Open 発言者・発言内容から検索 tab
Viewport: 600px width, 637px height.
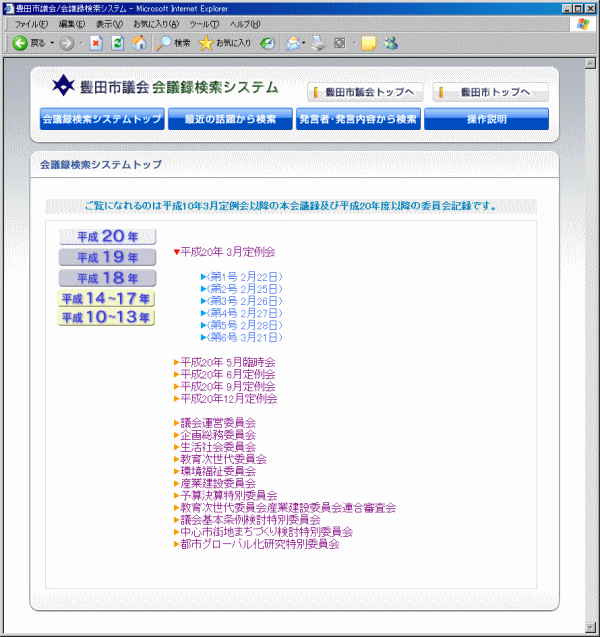tap(358, 119)
